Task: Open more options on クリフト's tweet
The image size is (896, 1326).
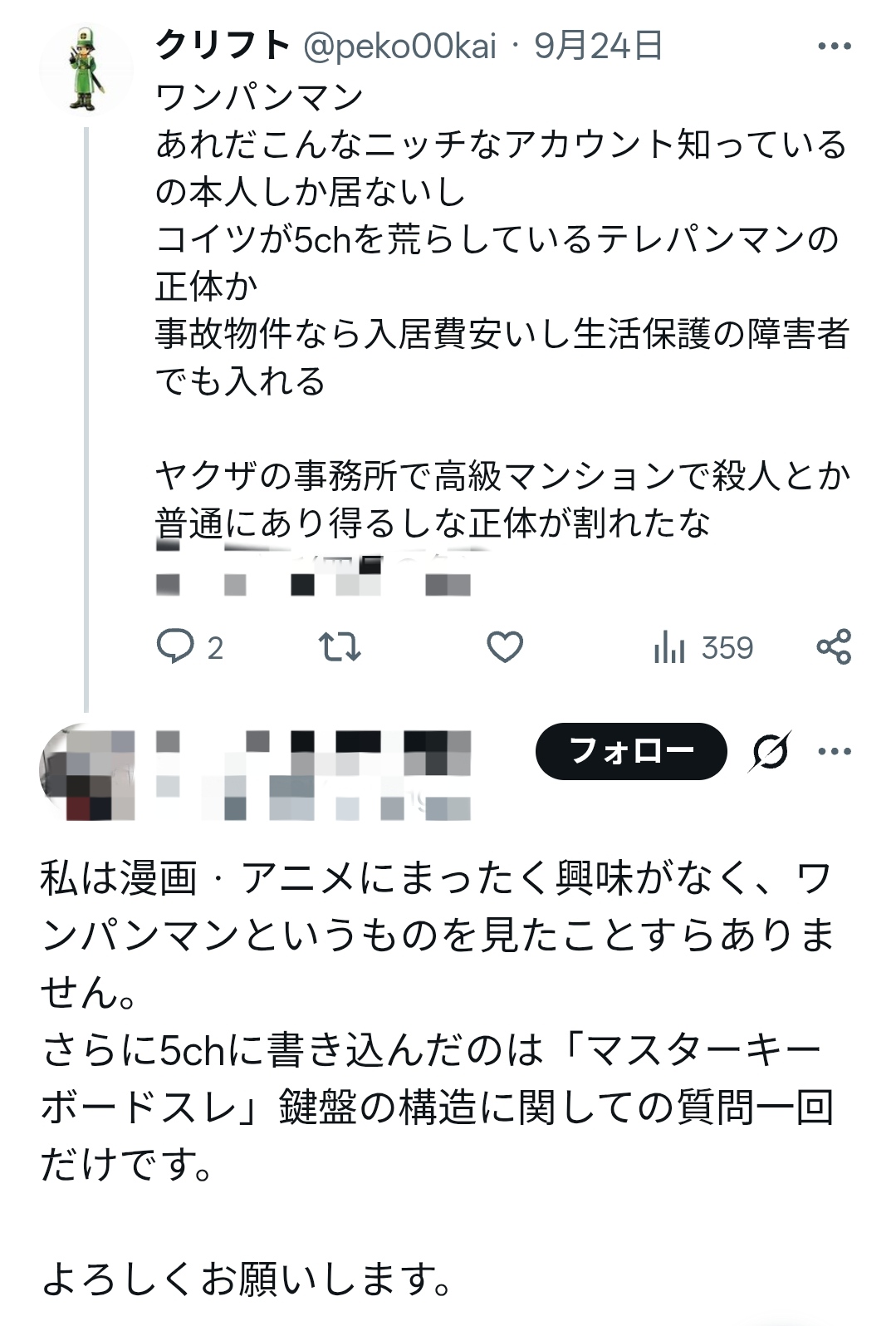Action: click(835, 47)
